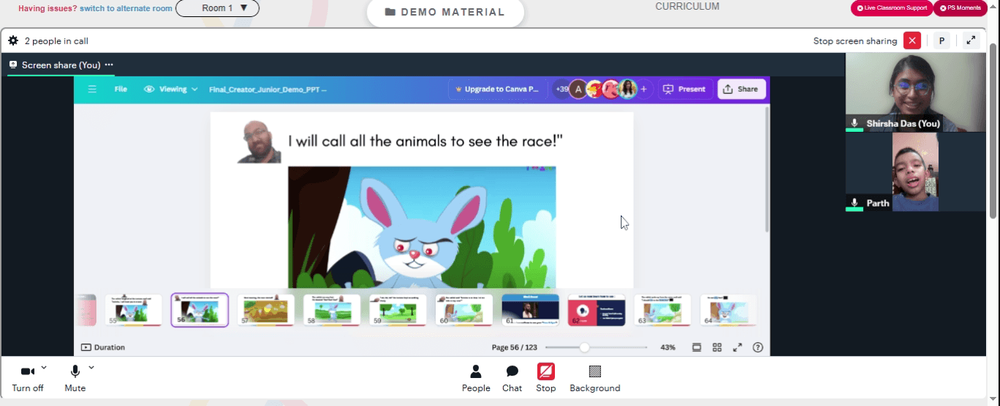Stop screen sharing with red X button
This screenshot has height=406, width=1000.
pyautogui.click(x=912, y=41)
